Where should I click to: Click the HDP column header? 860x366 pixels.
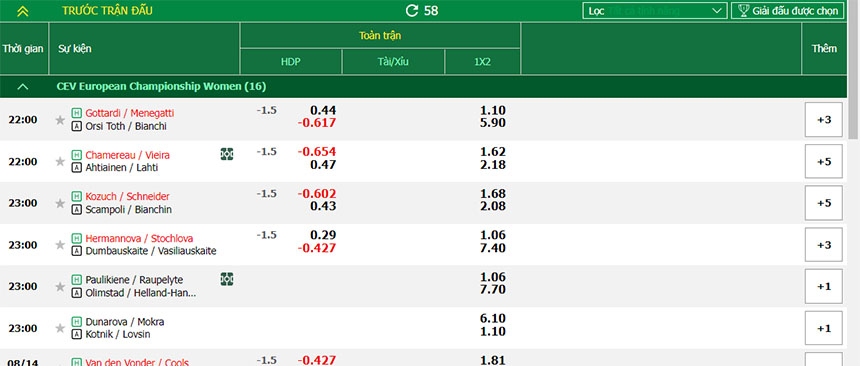pyautogui.click(x=291, y=62)
